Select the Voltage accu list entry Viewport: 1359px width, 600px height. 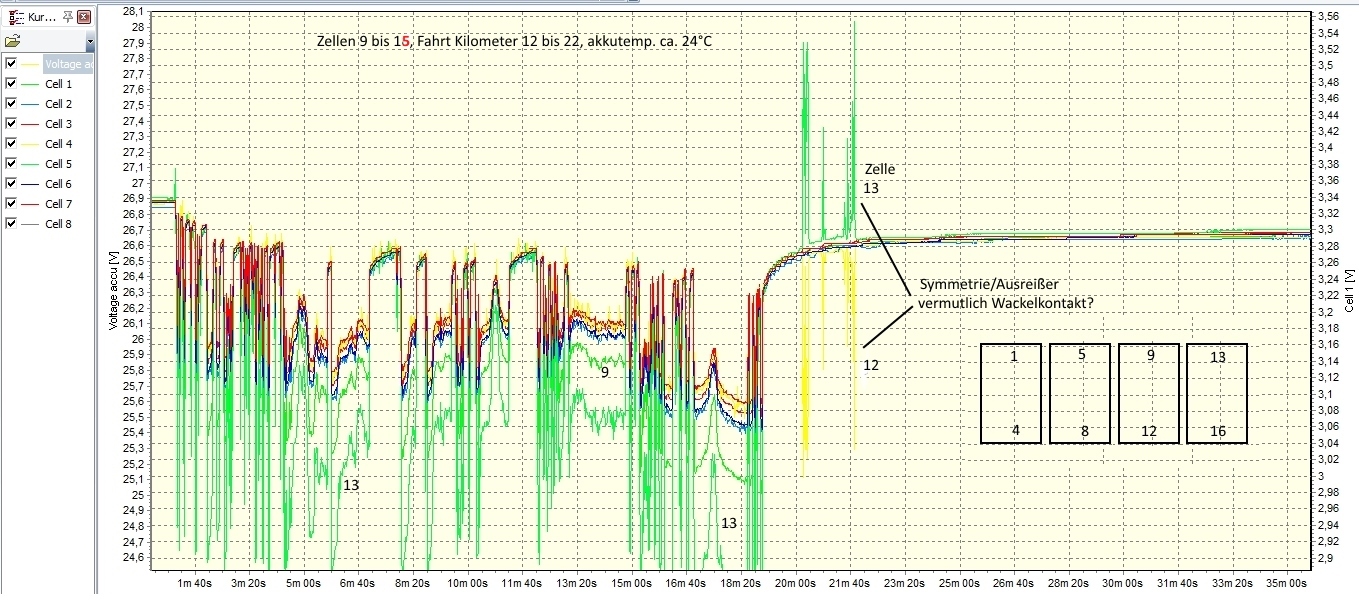69,64
